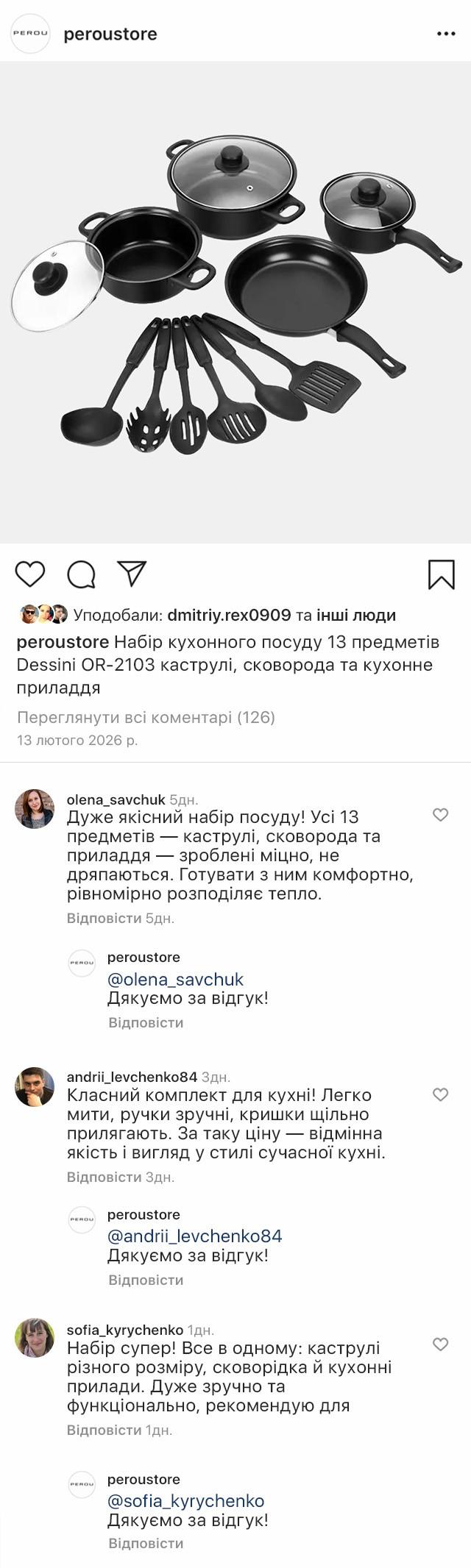Screen dimensions: 471x1568
Task: Save post with the bookmark icon
Action: [441, 574]
